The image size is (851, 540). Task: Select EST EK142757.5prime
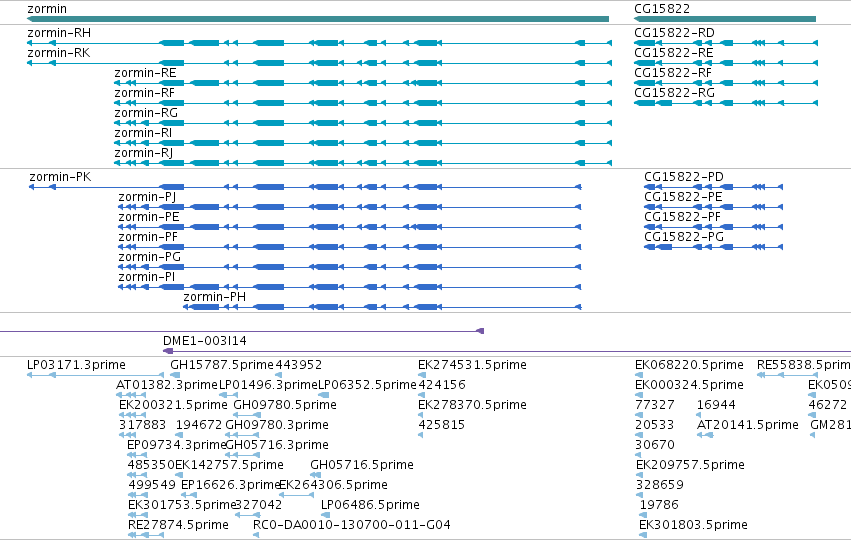[x=229, y=465]
